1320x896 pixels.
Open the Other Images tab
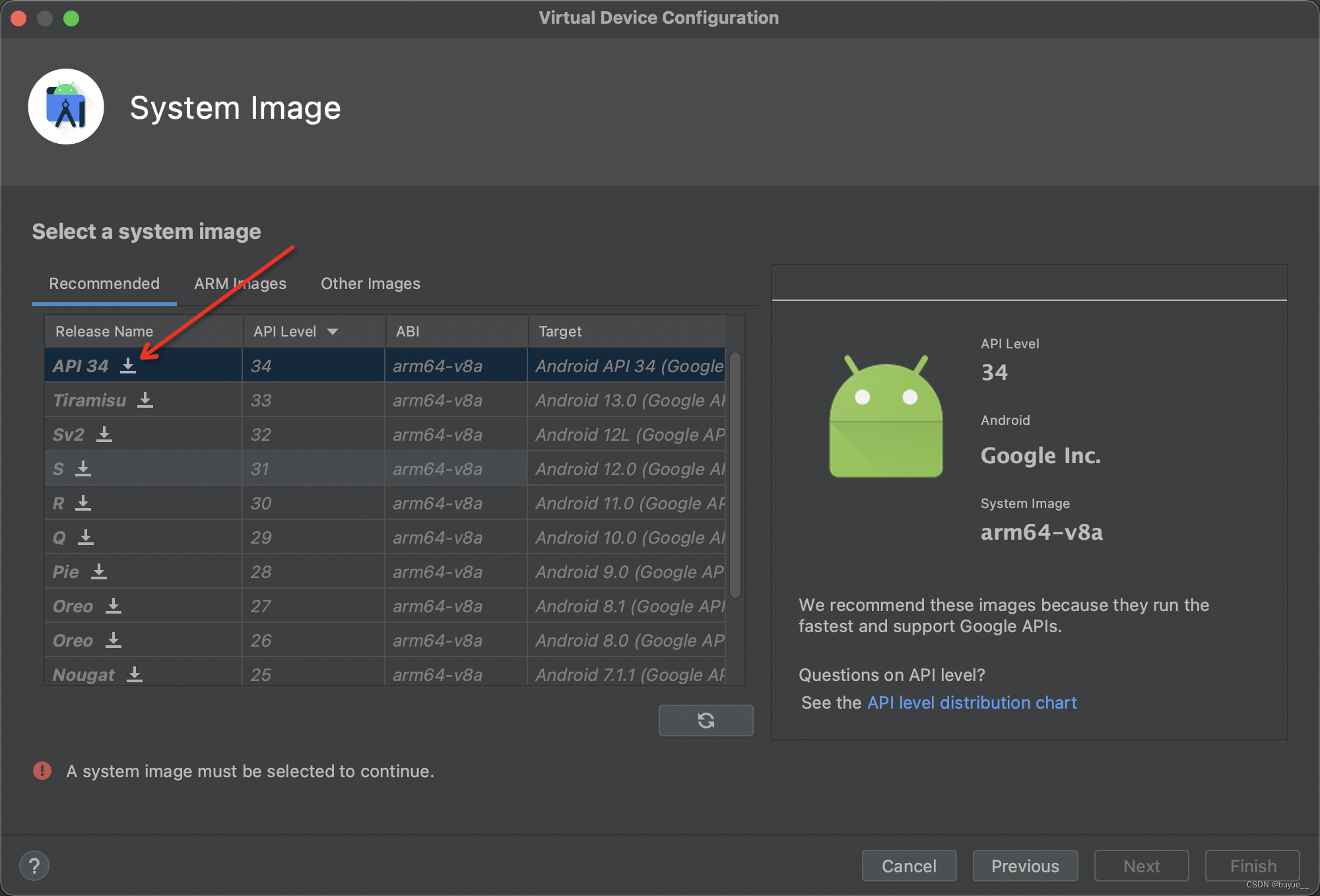tap(370, 284)
